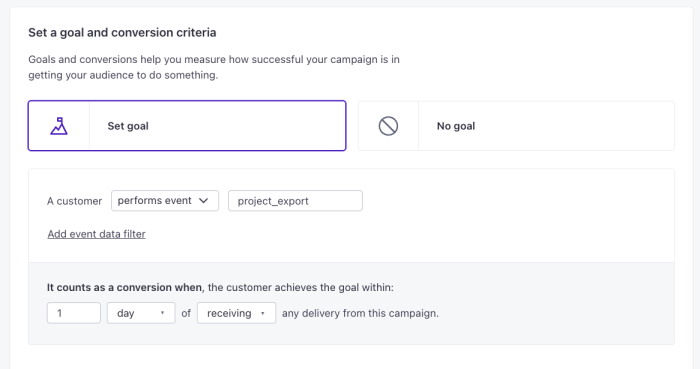Click the chevron beside performs event
700x369 pixels.
pyautogui.click(x=204, y=201)
